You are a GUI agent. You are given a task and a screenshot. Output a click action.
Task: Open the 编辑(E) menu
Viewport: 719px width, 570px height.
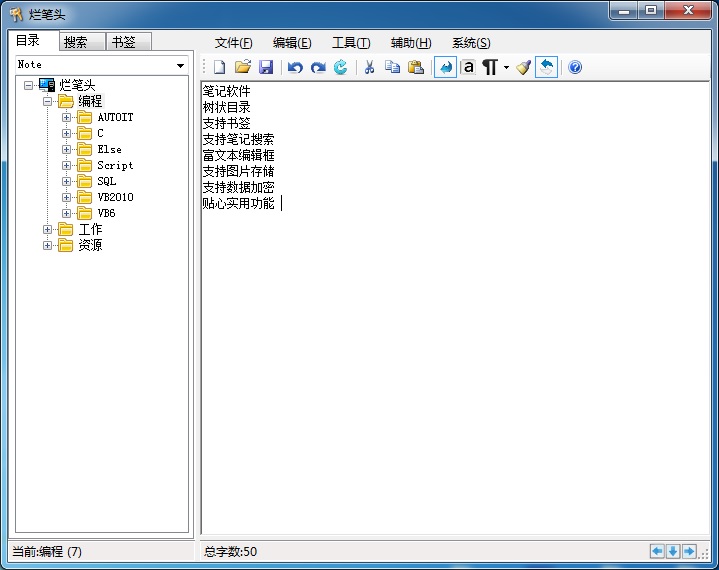[292, 43]
